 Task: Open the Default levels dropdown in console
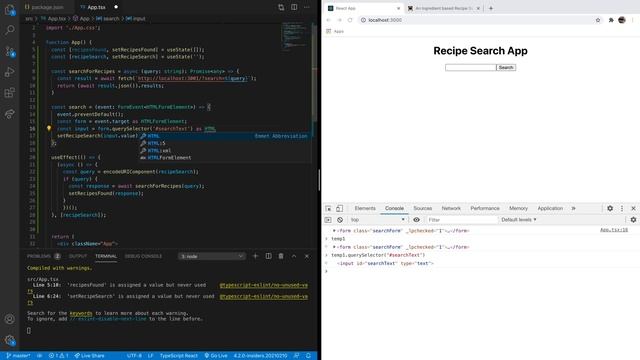pos(518,220)
